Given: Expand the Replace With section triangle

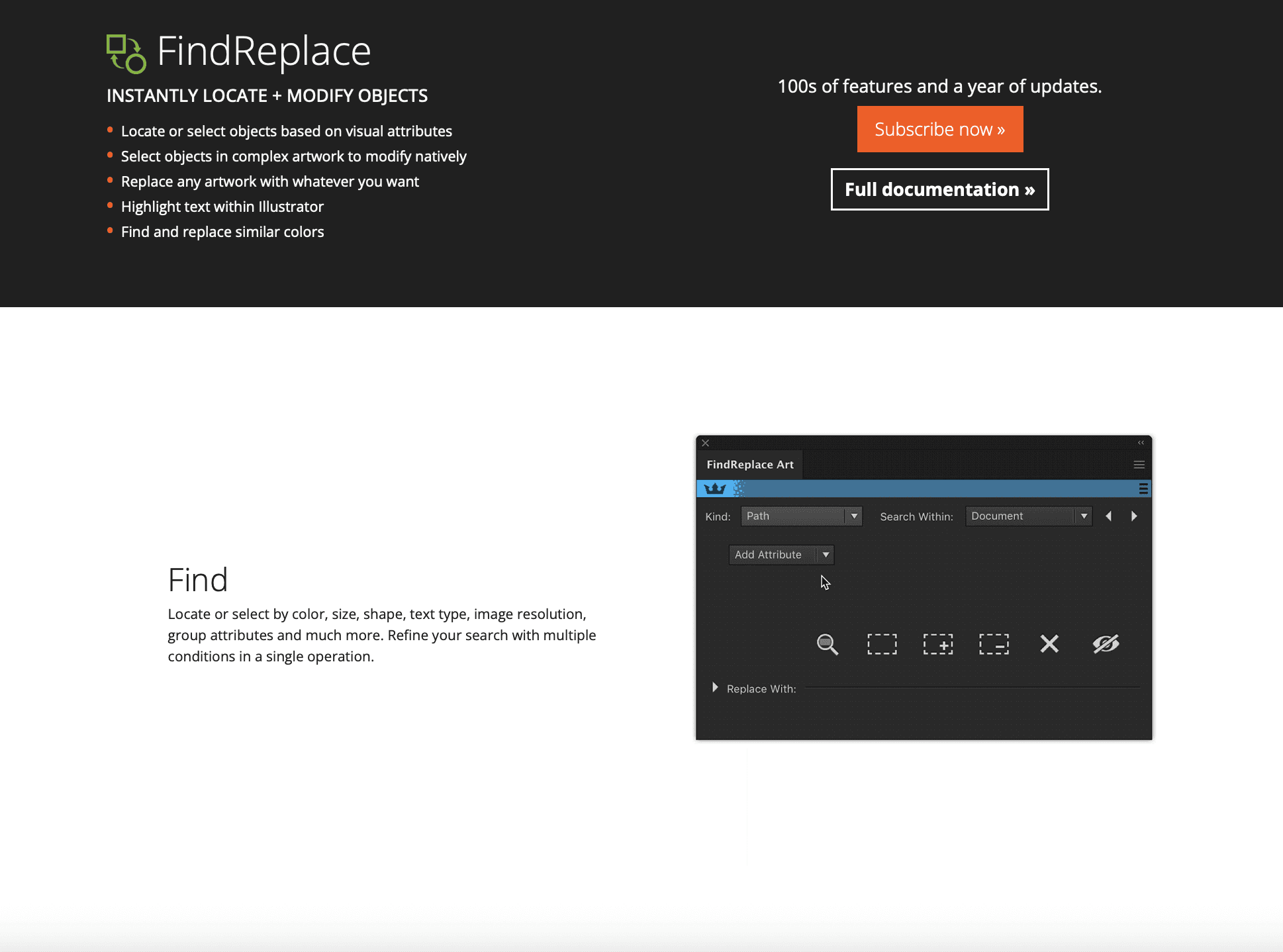Looking at the screenshot, I should (715, 688).
